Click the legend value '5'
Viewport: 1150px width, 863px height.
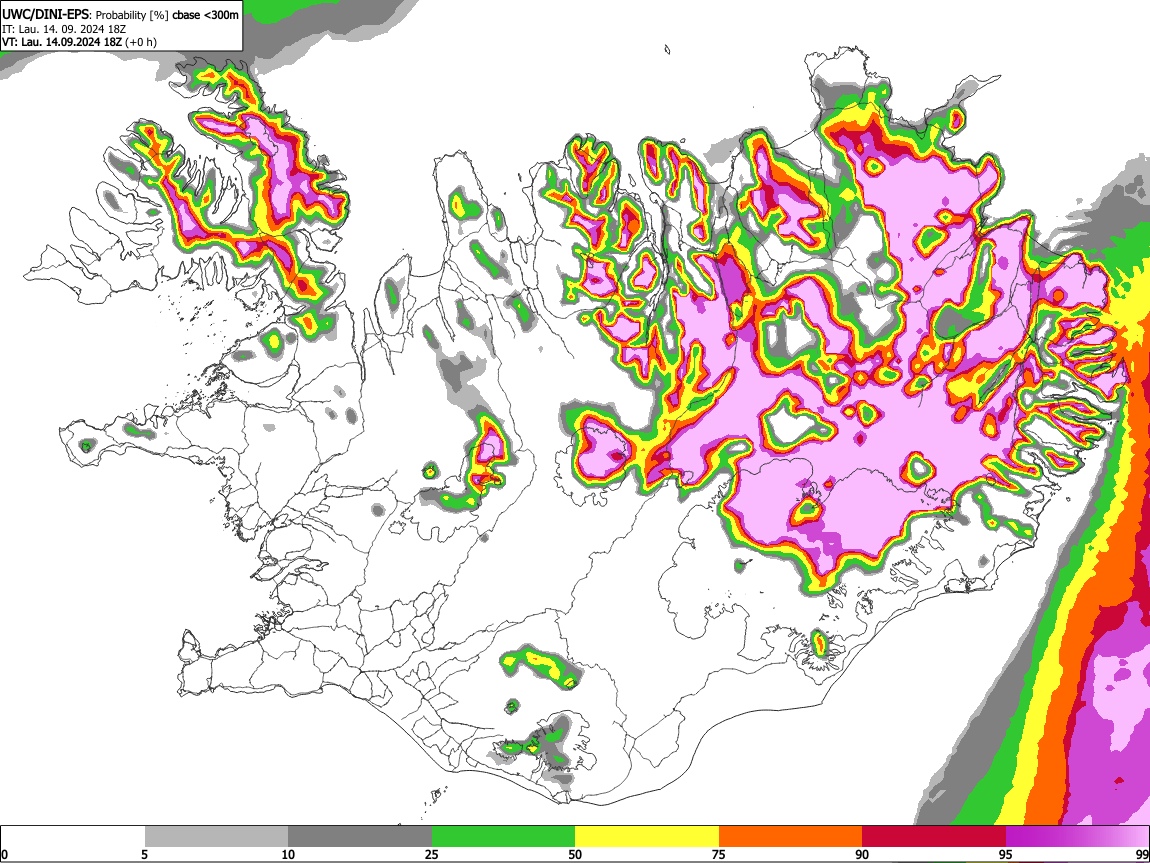144,854
